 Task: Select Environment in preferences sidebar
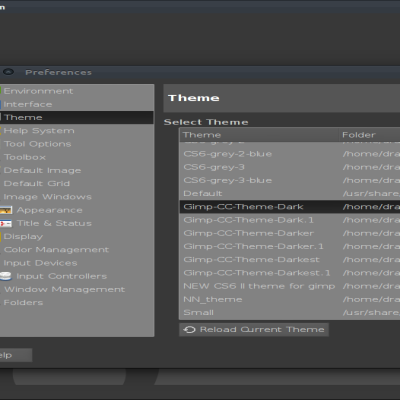(38, 91)
